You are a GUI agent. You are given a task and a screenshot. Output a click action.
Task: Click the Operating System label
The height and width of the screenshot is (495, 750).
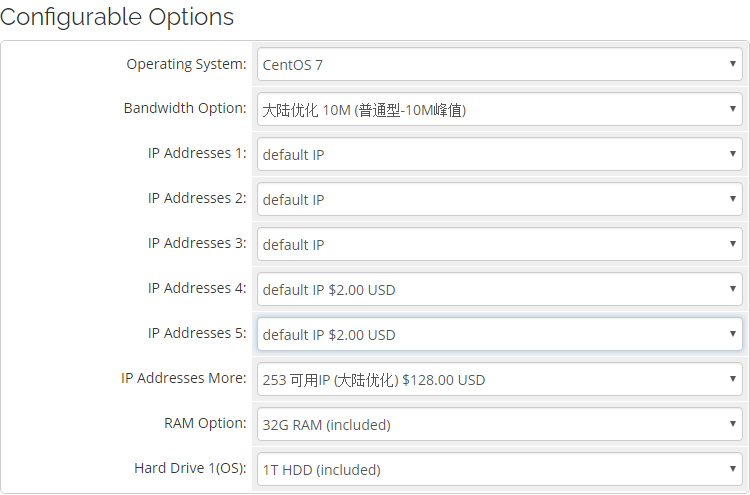pos(186,64)
